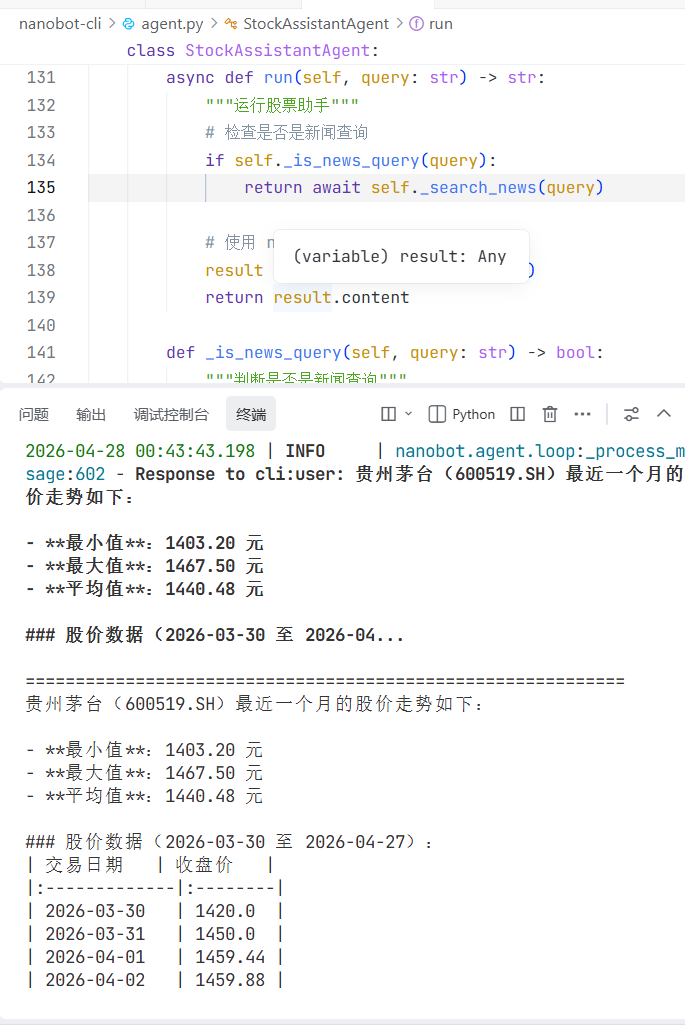Click comment 检查是否是新闻查询 on line 133

tap(286, 133)
